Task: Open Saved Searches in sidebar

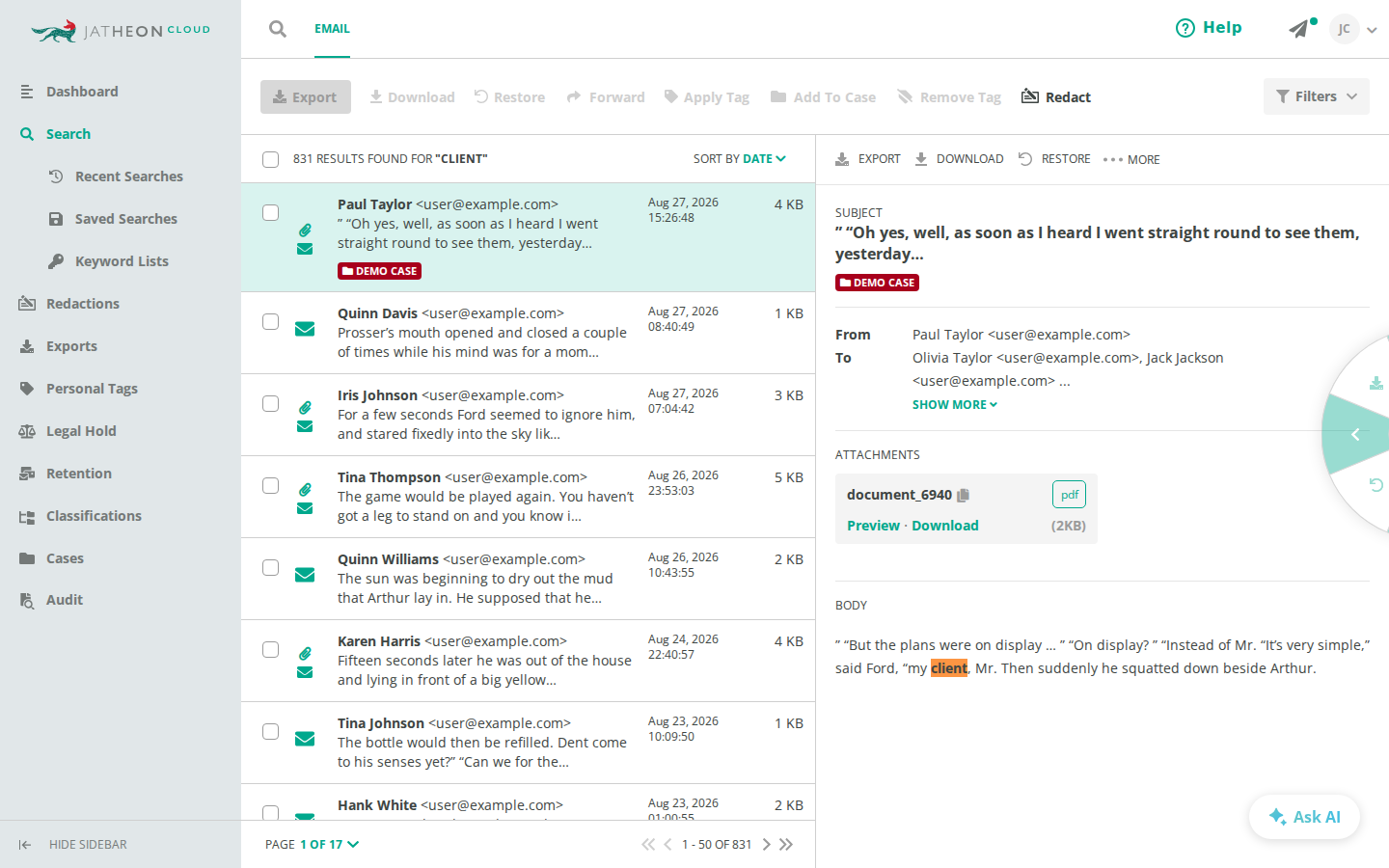Action: coord(113,219)
